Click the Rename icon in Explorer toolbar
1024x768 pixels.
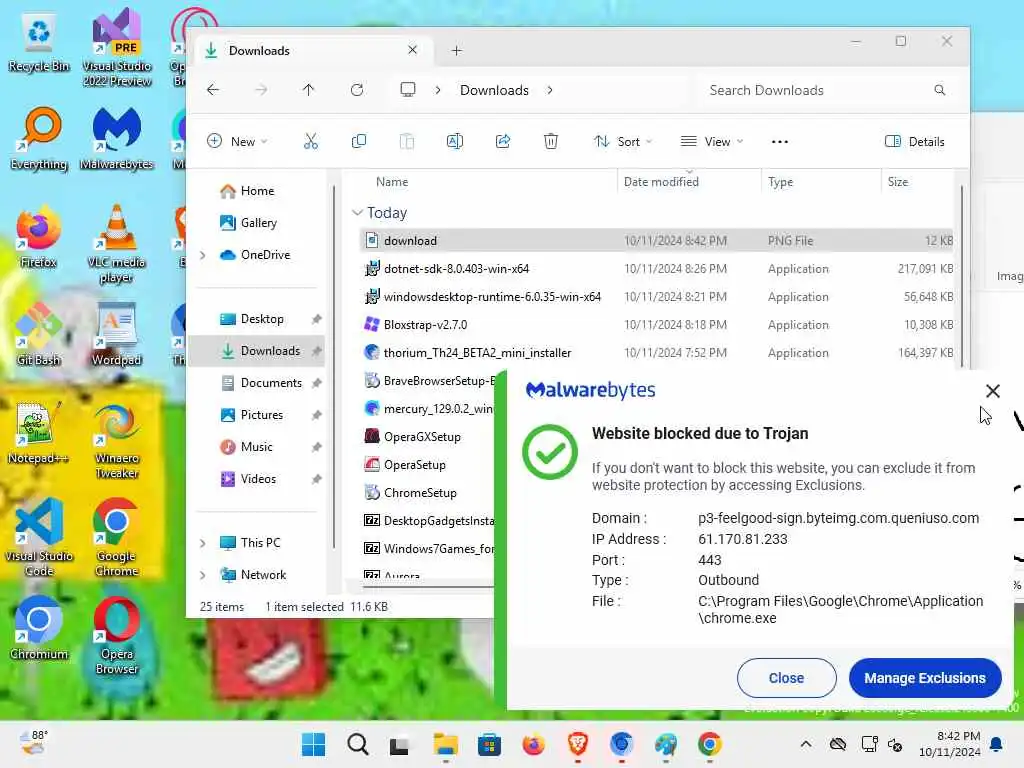coord(455,141)
